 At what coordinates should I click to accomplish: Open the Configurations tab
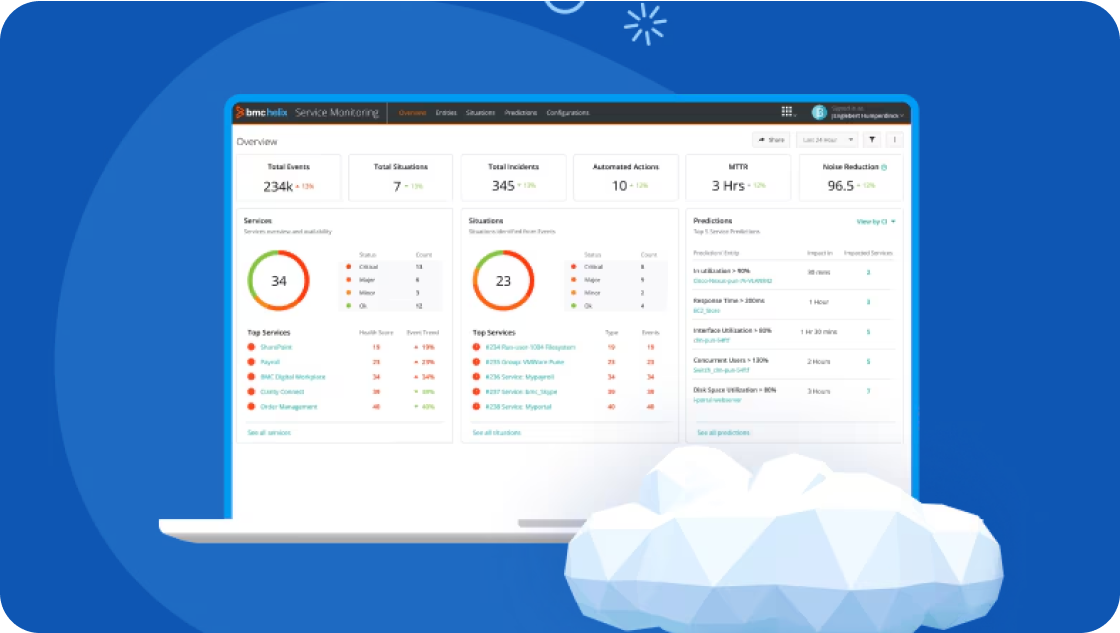(x=568, y=113)
